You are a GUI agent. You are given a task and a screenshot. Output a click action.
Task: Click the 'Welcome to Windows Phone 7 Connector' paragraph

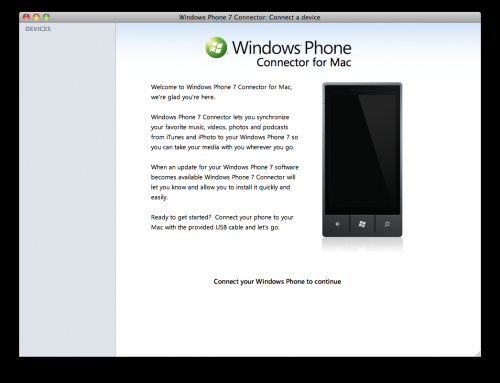coord(221,92)
